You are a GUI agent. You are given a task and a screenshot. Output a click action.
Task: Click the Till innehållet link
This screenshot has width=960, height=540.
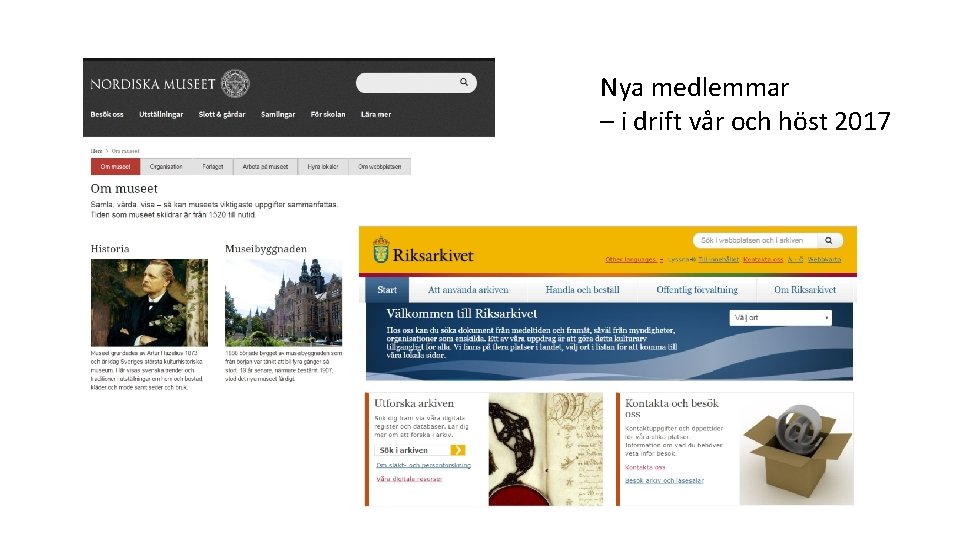click(718, 260)
